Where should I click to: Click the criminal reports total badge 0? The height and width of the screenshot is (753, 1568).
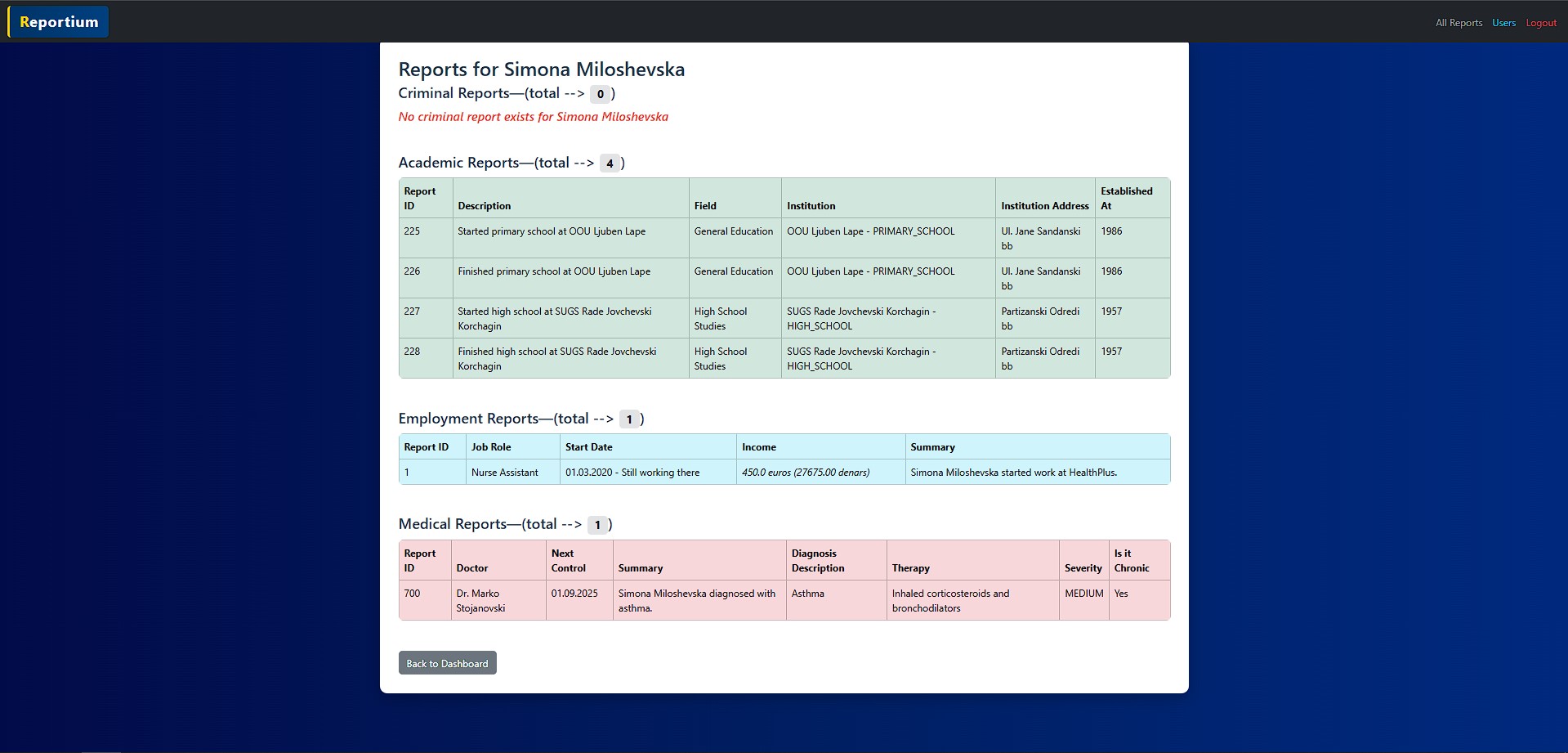click(x=600, y=94)
